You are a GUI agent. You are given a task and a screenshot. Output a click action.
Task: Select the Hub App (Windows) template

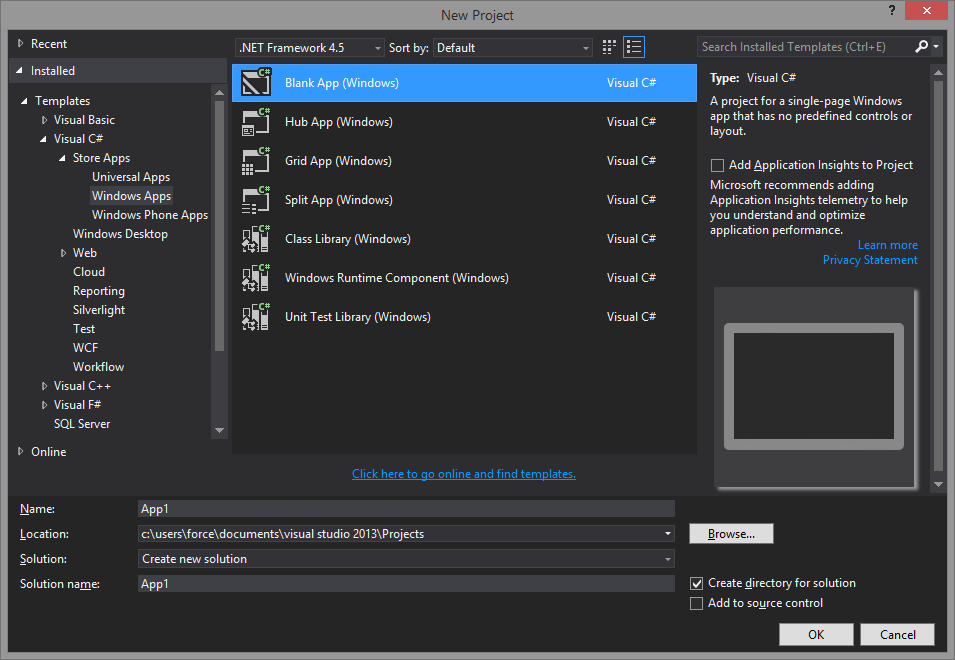click(340, 121)
